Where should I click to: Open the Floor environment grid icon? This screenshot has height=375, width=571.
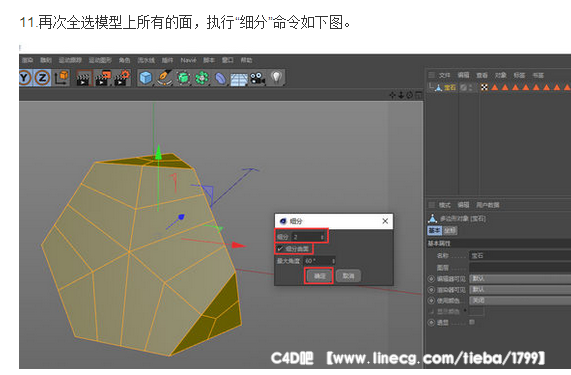[239, 79]
